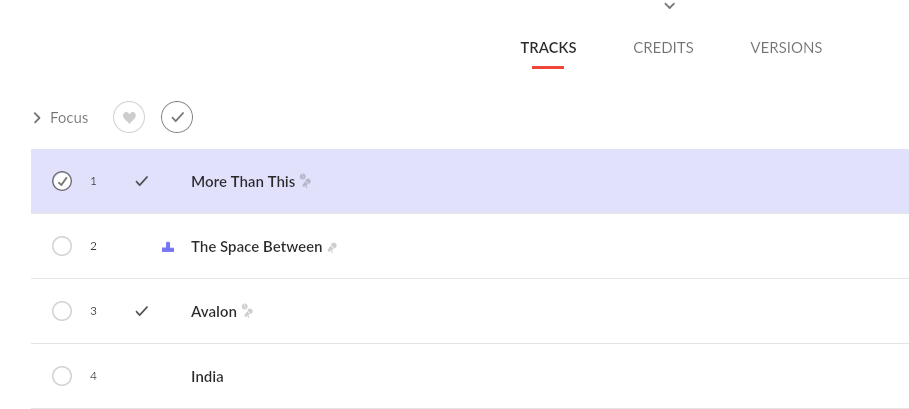Deselect the checked circle for track 1
Image resolution: width=909 pixels, height=409 pixels.
pyautogui.click(x=62, y=181)
